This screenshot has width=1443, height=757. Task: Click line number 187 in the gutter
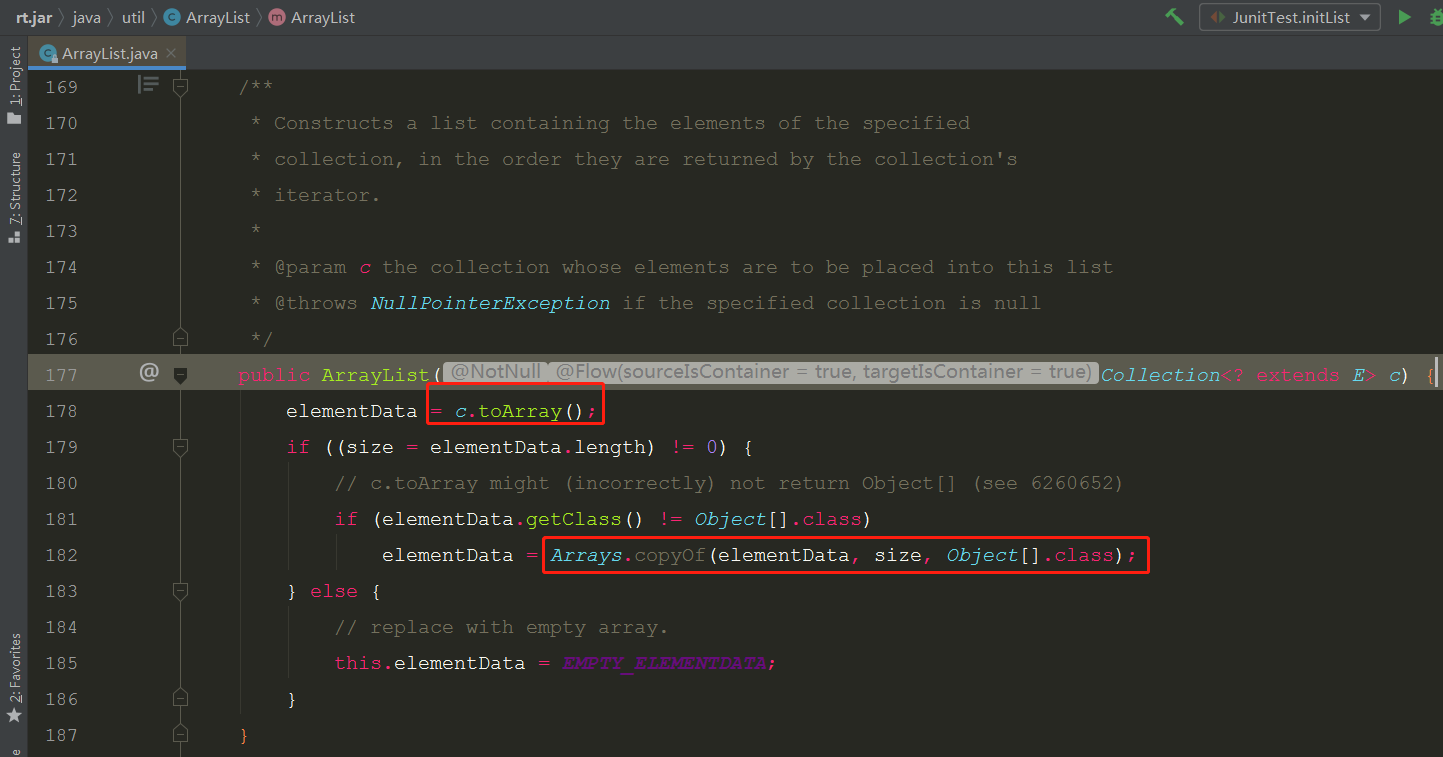point(62,735)
